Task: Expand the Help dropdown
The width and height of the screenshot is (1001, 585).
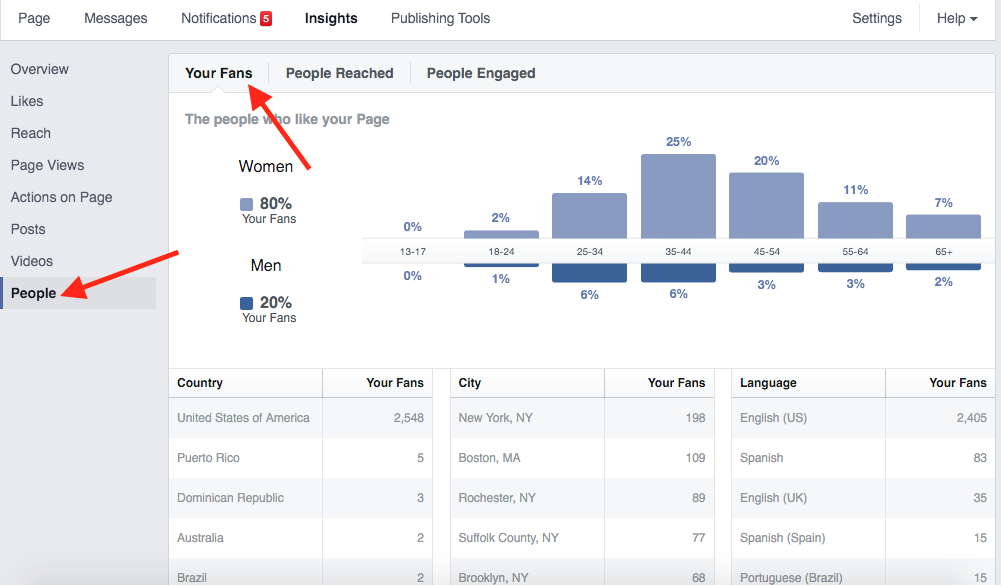Action: tap(955, 18)
